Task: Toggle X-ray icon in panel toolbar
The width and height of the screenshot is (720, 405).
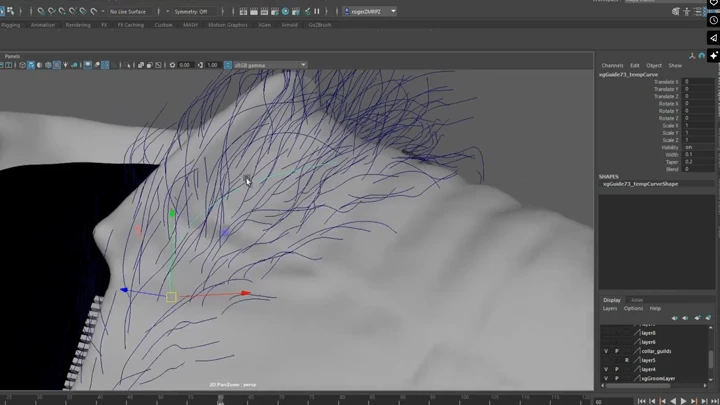Action: point(141,65)
